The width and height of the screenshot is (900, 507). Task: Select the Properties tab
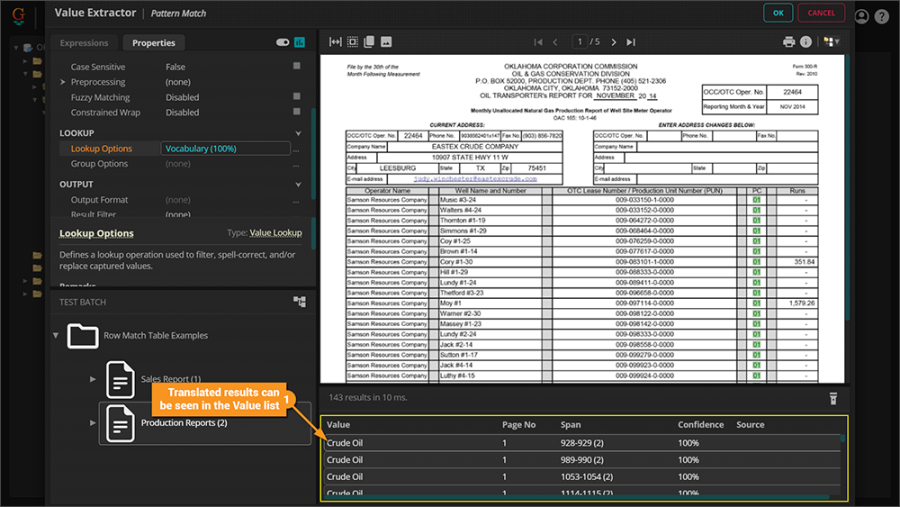[x=153, y=43]
